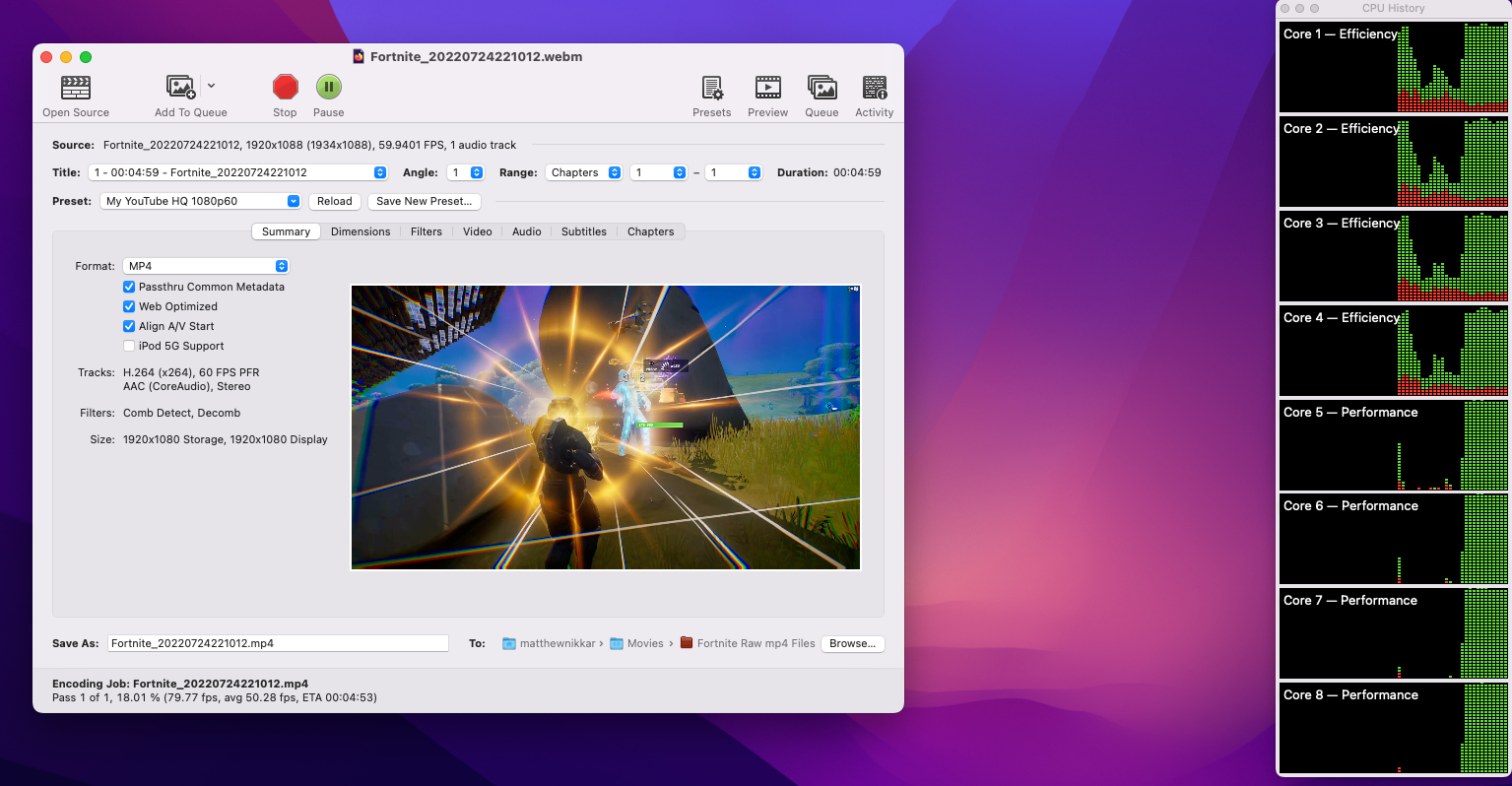Image resolution: width=1512 pixels, height=786 pixels.
Task: Switch to the Filters tab
Action: click(427, 231)
